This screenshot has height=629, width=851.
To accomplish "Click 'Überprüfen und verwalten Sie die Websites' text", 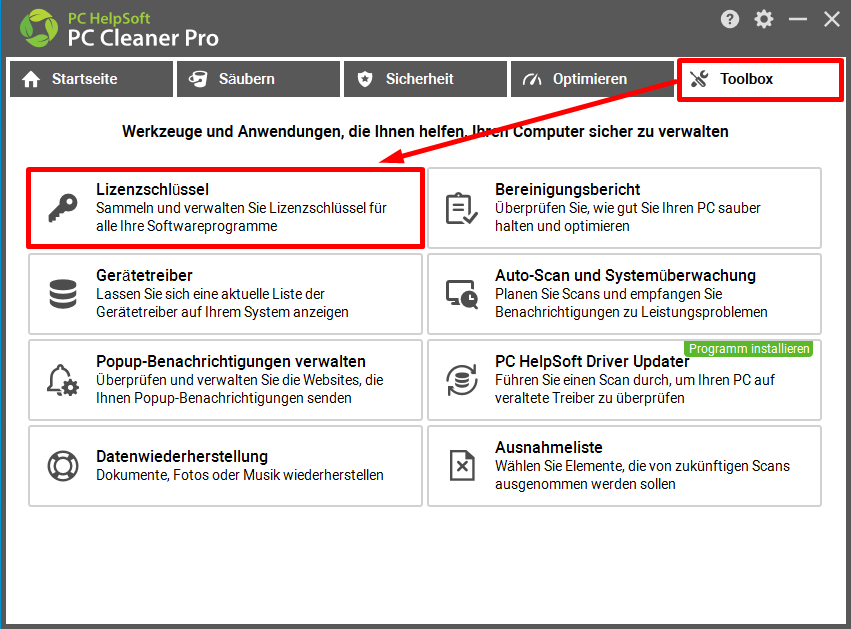I will [x=240, y=389].
